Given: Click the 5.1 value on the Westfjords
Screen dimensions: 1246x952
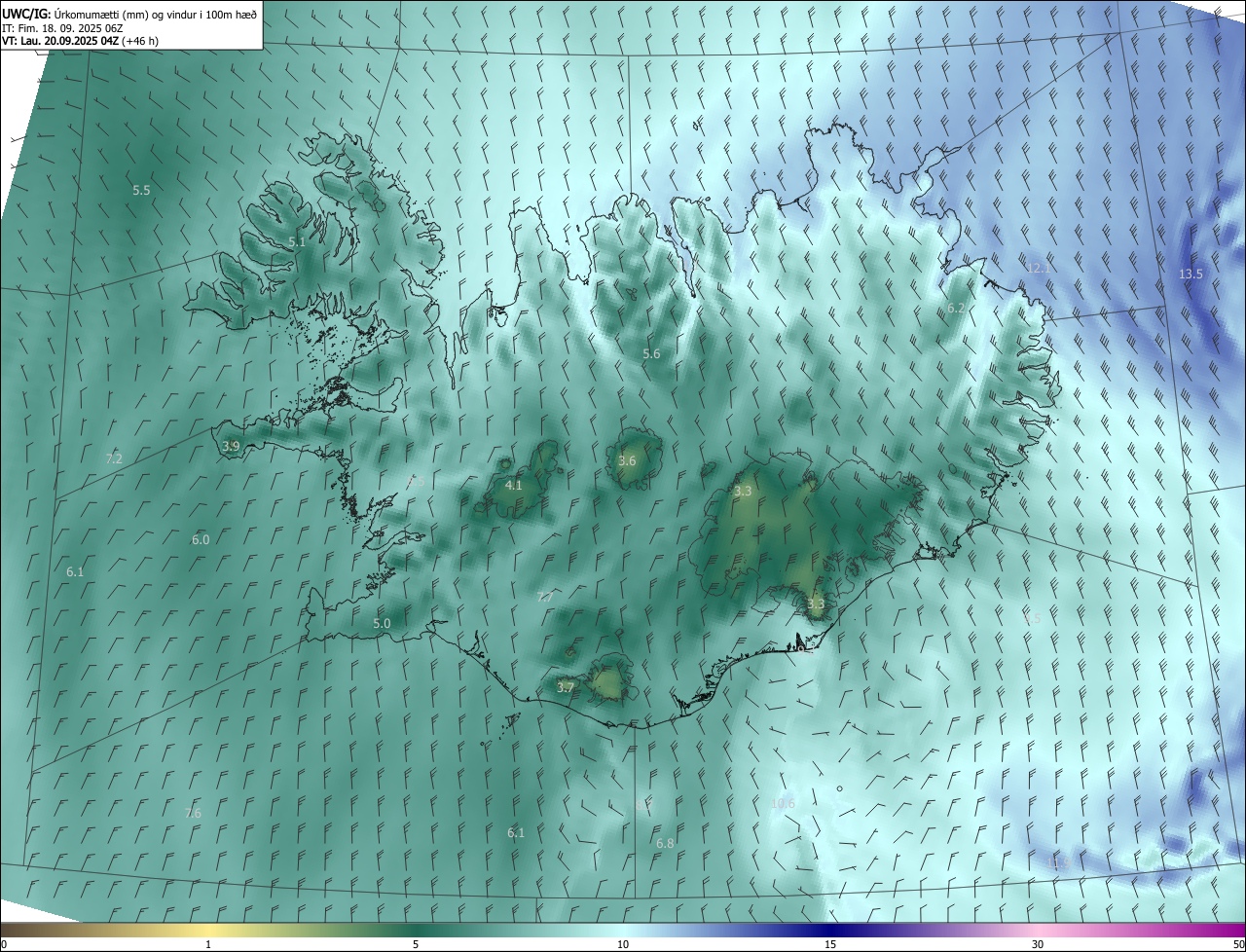Looking at the screenshot, I should point(297,241).
